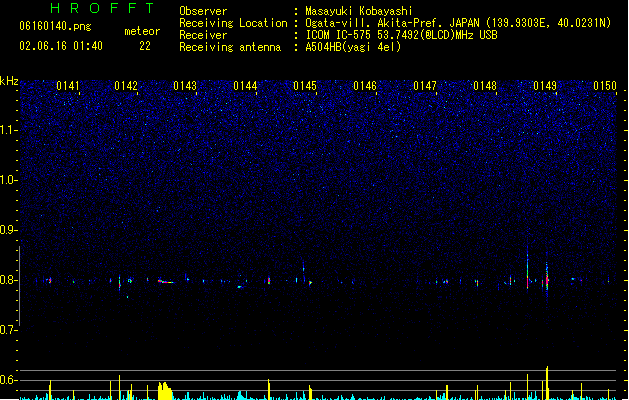
Task: Click the Receiving antenna label
Action: pyautogui.click(x=230, y=47)
